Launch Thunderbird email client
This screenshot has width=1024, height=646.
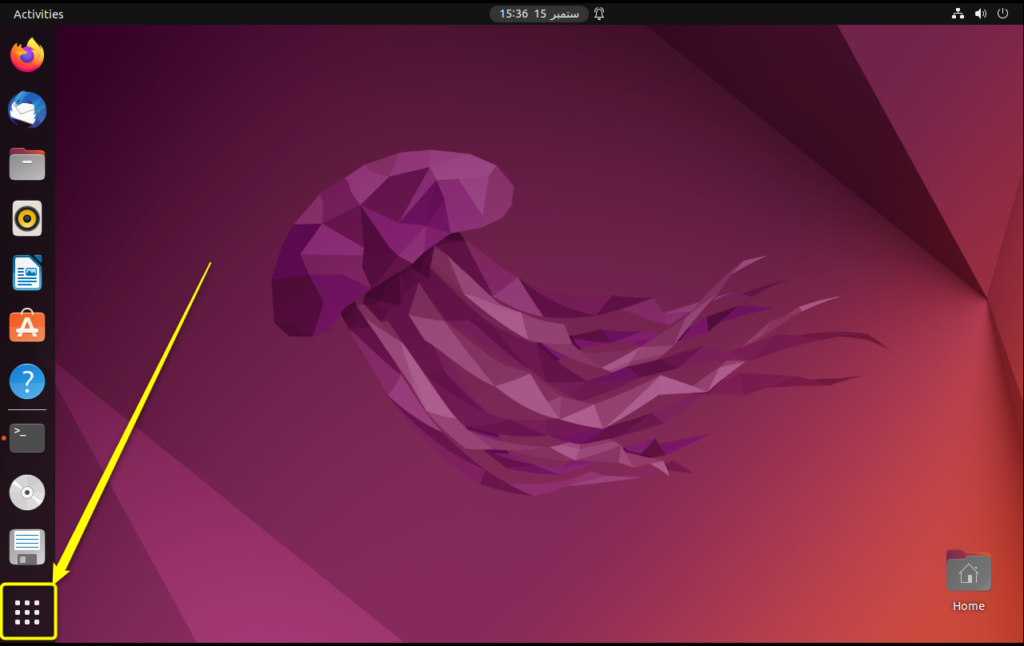26,110
